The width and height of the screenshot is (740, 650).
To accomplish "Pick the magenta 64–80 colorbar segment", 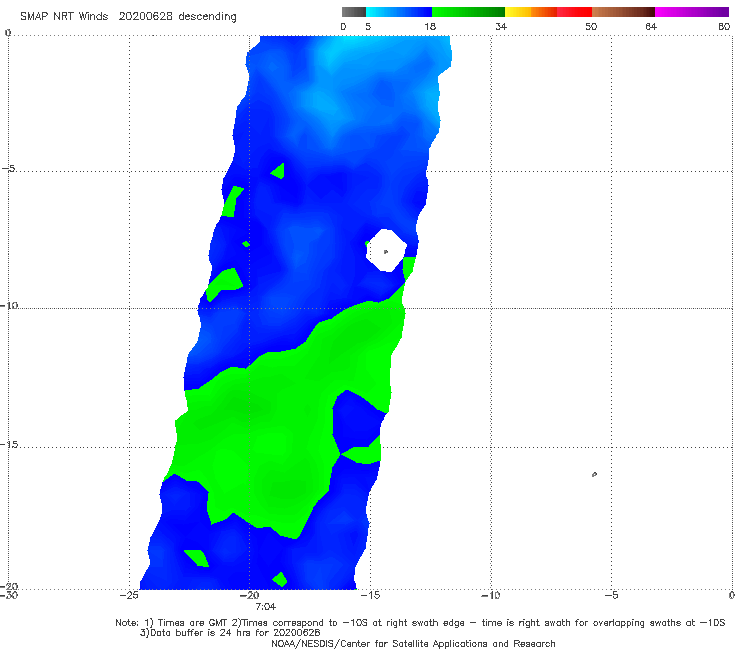I will 692,12.
